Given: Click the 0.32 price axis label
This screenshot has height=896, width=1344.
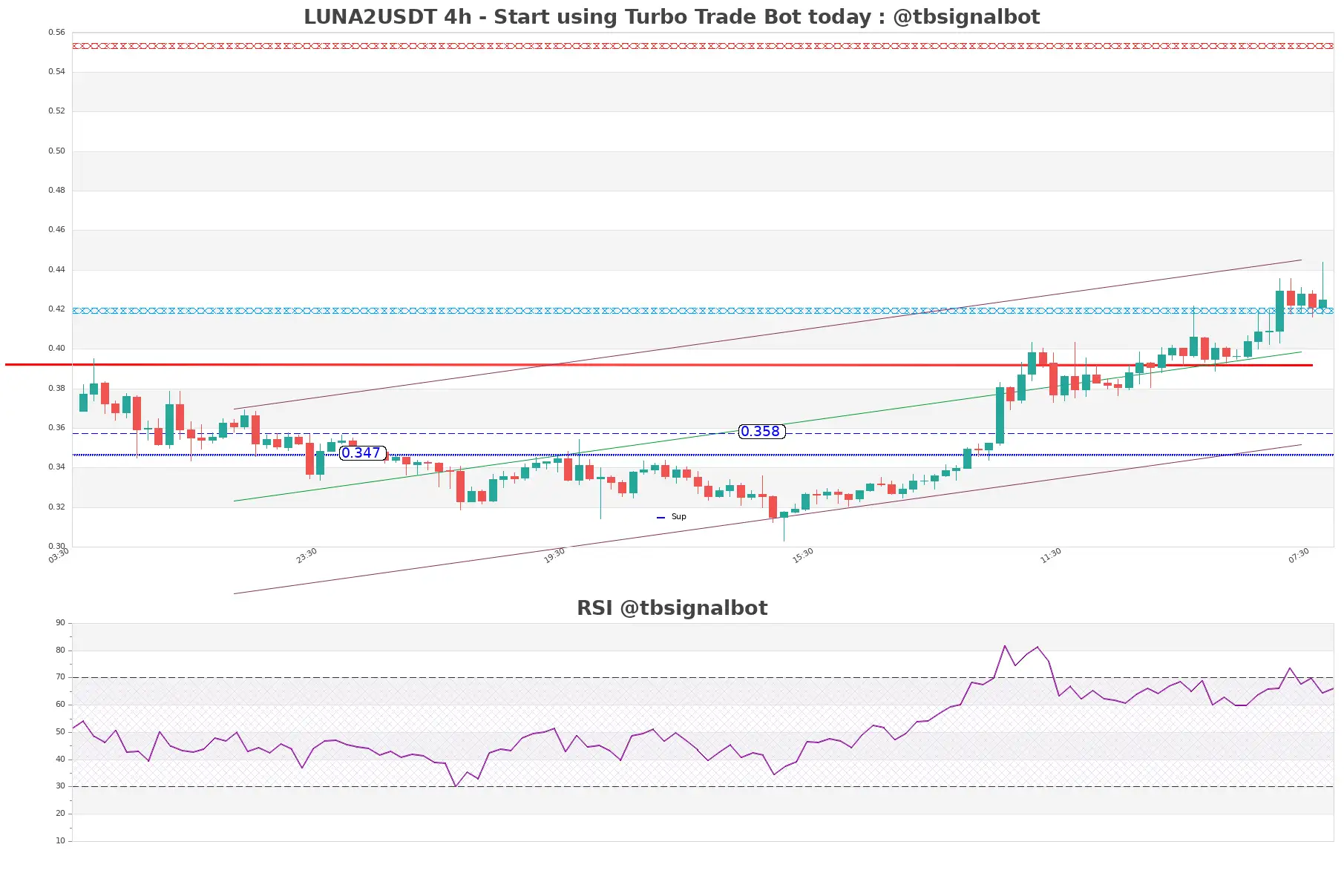Looking at the screenshot, I should 56,507.
